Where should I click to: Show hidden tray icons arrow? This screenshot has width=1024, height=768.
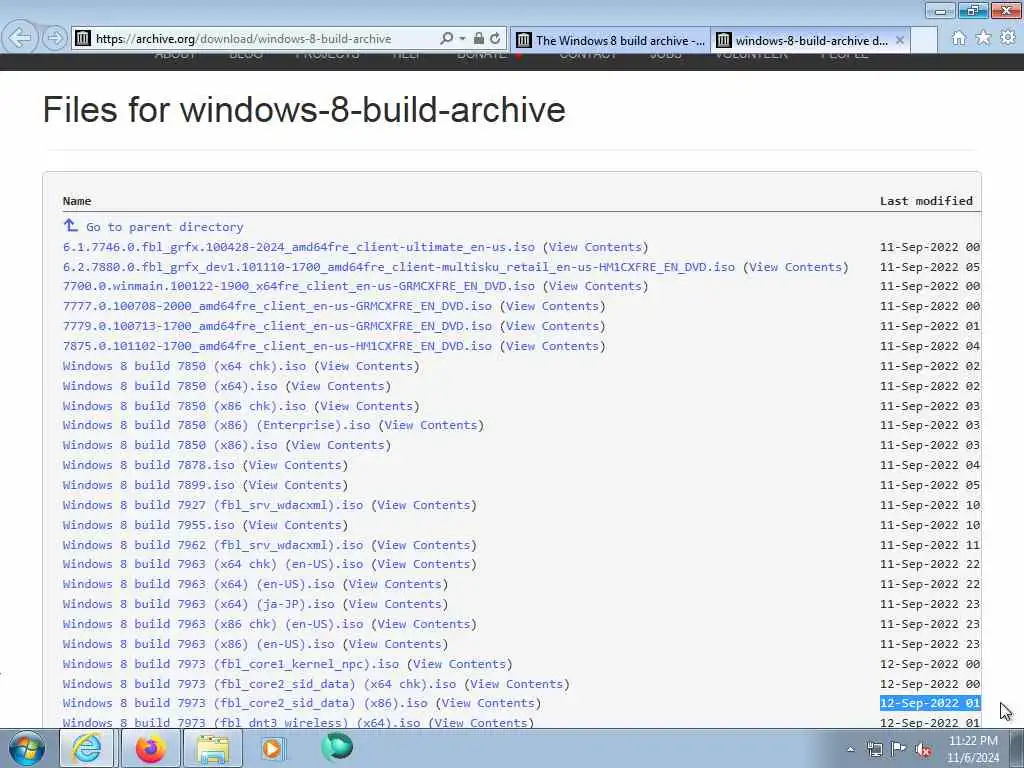(x=850, y=750)
